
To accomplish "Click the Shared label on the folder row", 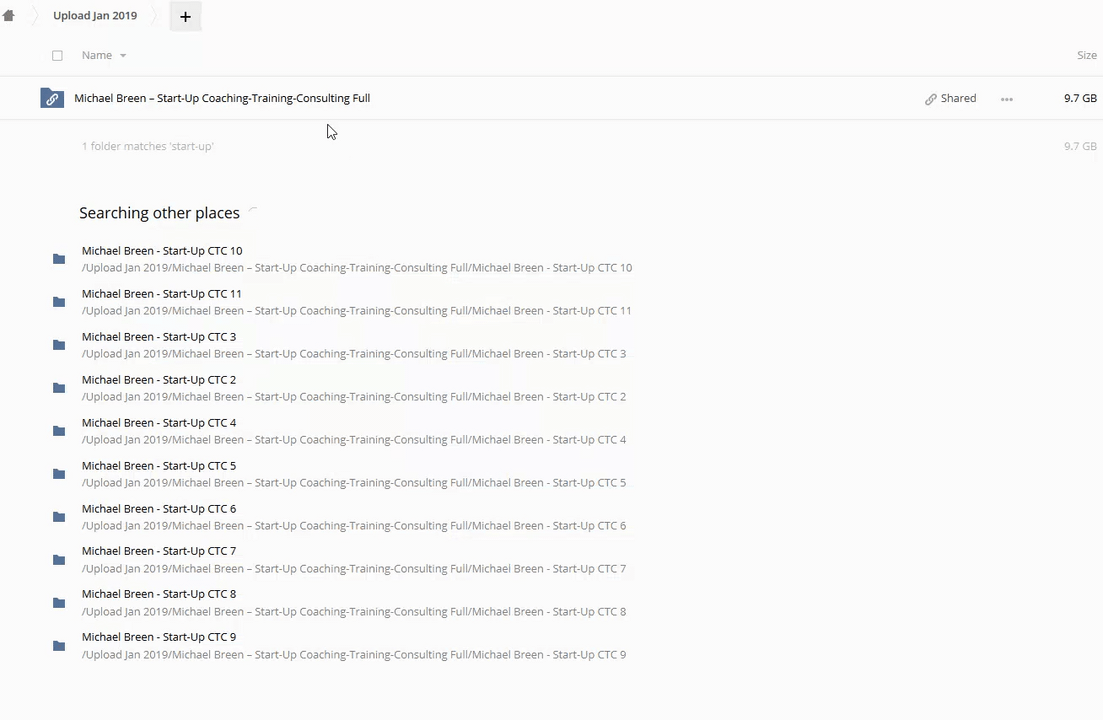I will coord(958,98).
